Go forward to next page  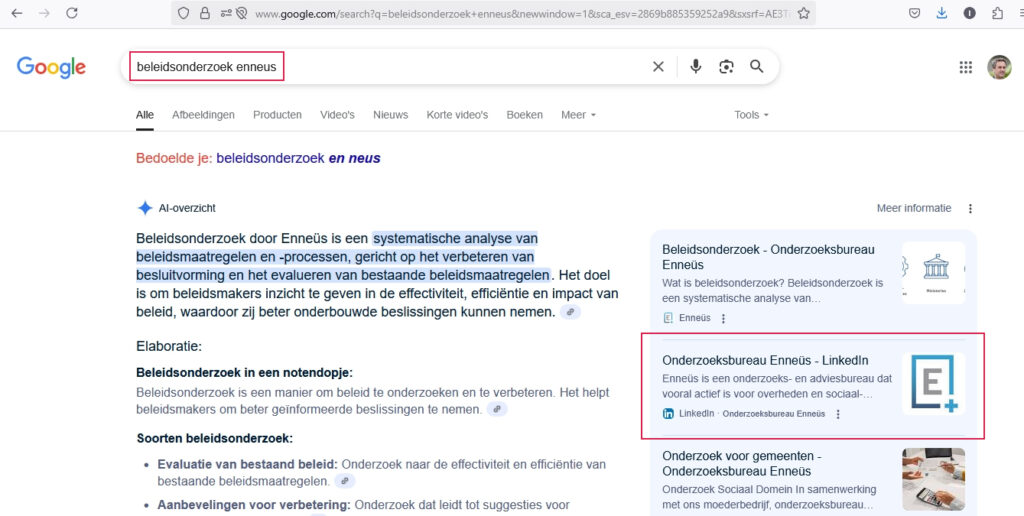click(44, 13)
